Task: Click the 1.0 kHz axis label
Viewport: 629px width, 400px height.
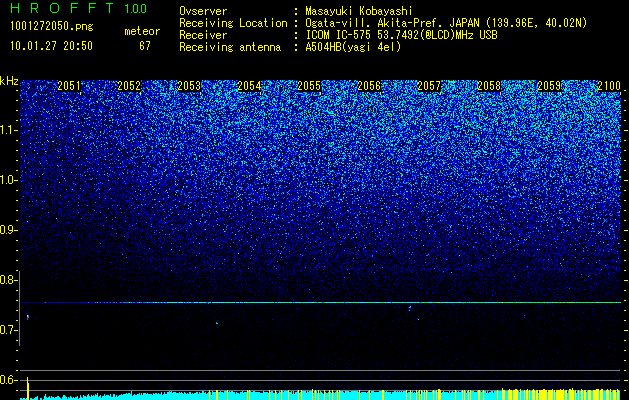Action: 8,180
